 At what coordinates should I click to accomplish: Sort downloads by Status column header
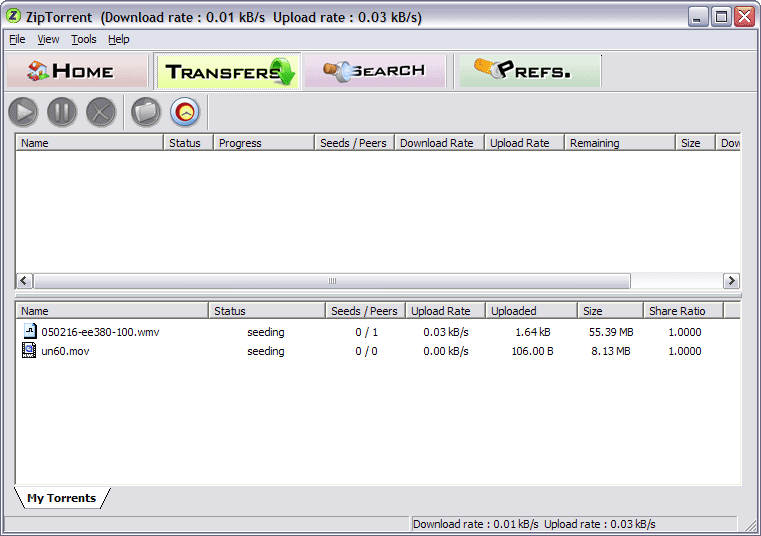[189, 143]
